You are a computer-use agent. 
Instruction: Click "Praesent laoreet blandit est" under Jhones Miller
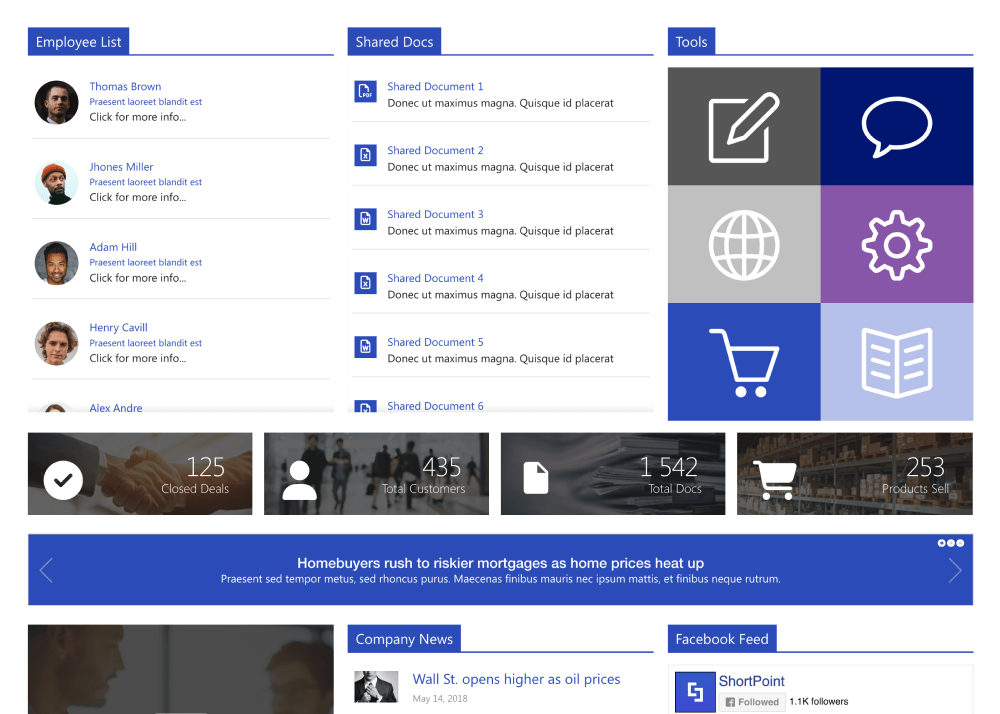point(145,182)
